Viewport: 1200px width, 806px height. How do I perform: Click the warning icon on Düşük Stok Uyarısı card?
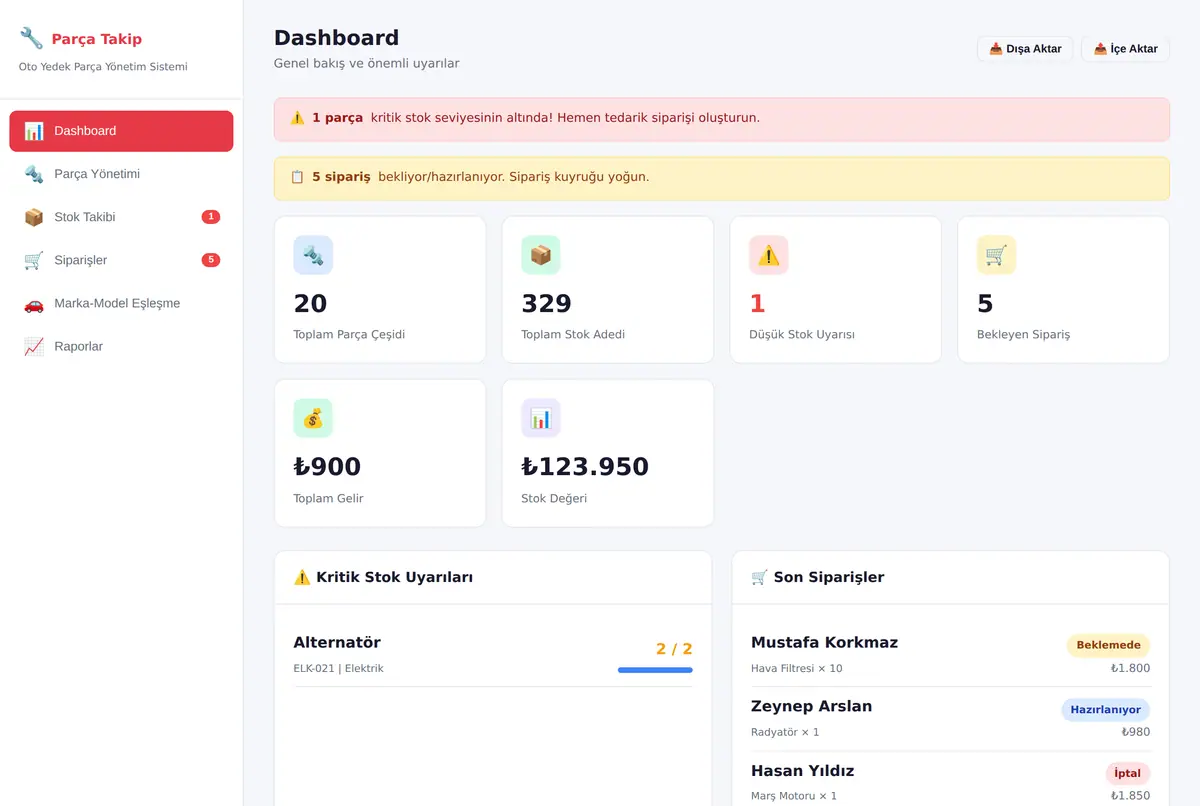point(769,255)
